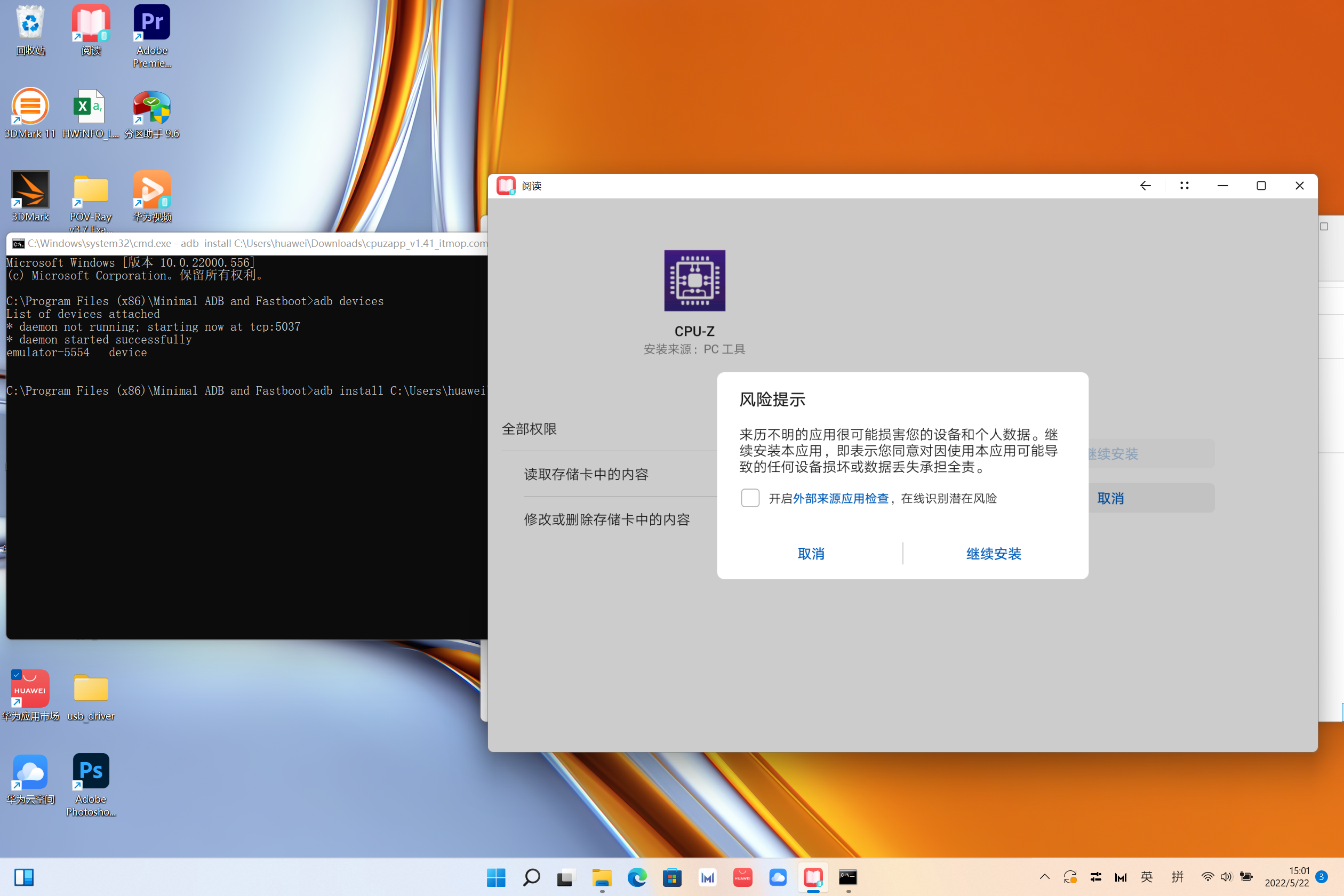The image size is (1344, 896).
Task: Open the four-dot menu in 阅读 titlebar
Action: [1184, 186]
